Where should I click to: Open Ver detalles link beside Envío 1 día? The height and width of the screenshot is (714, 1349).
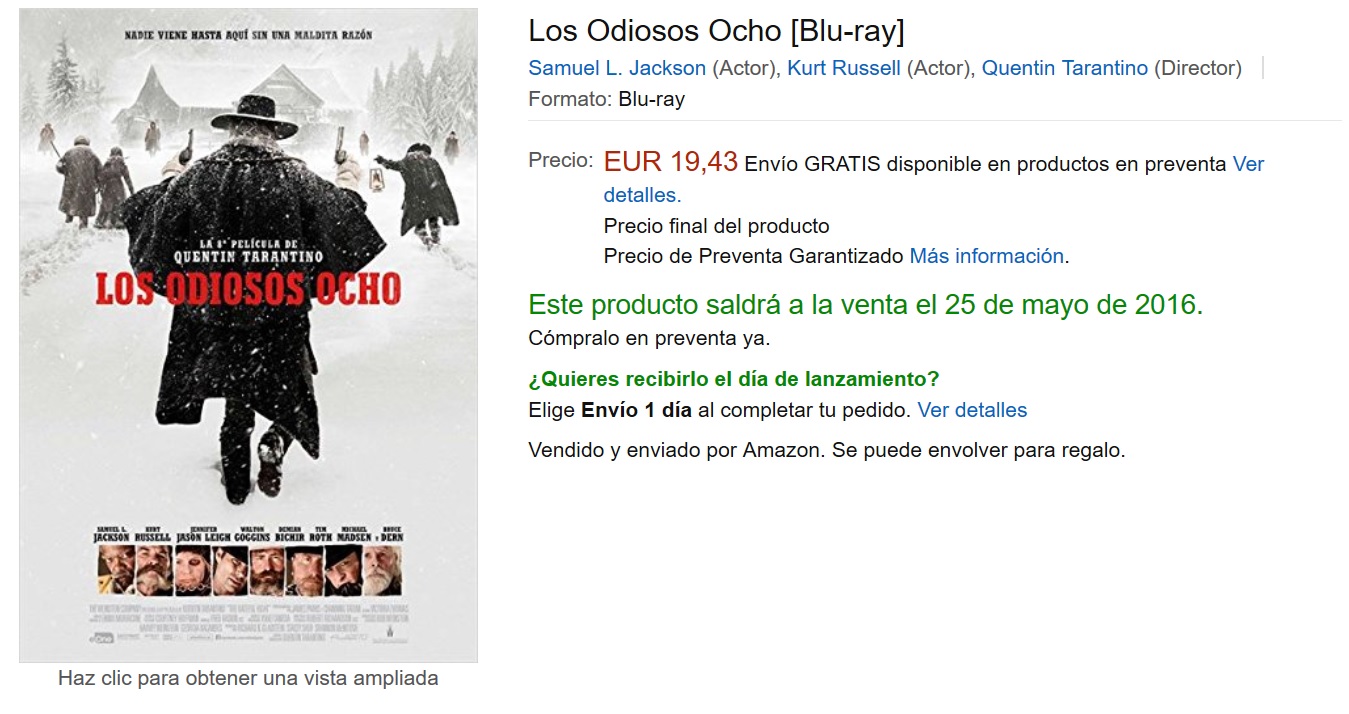tap(972, 410)
